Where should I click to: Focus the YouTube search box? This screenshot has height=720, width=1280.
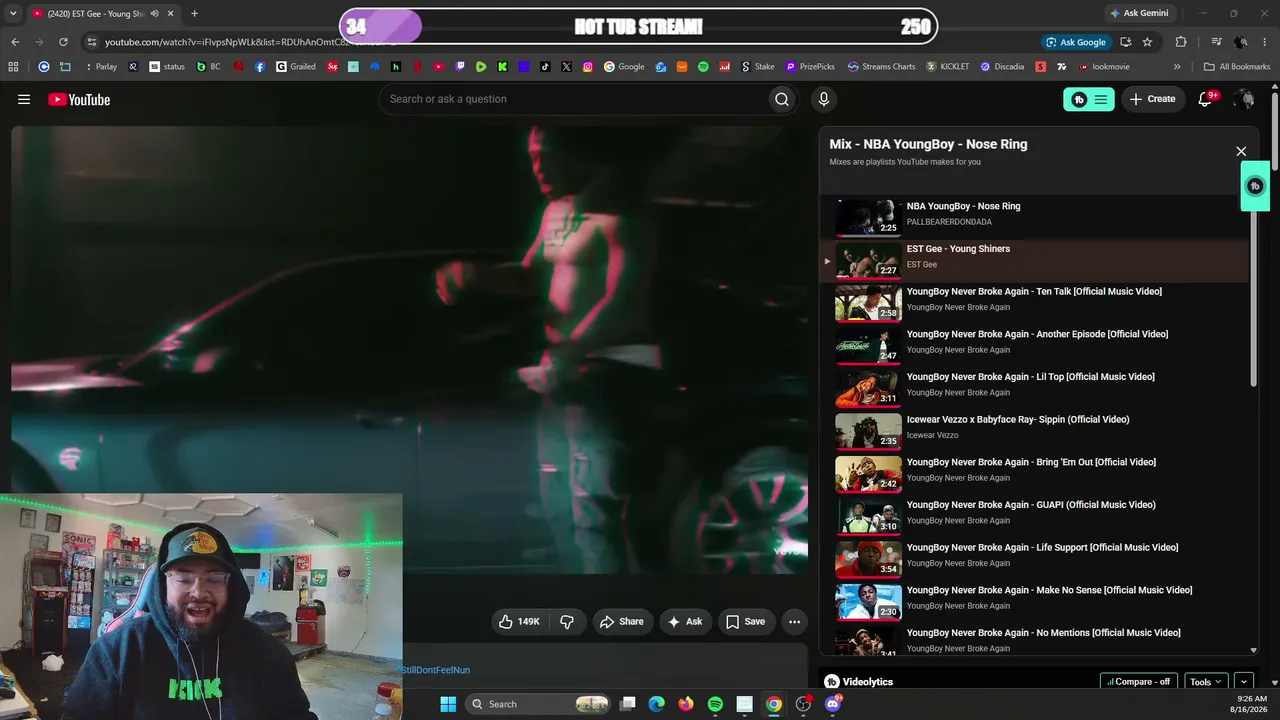(572, 99)
